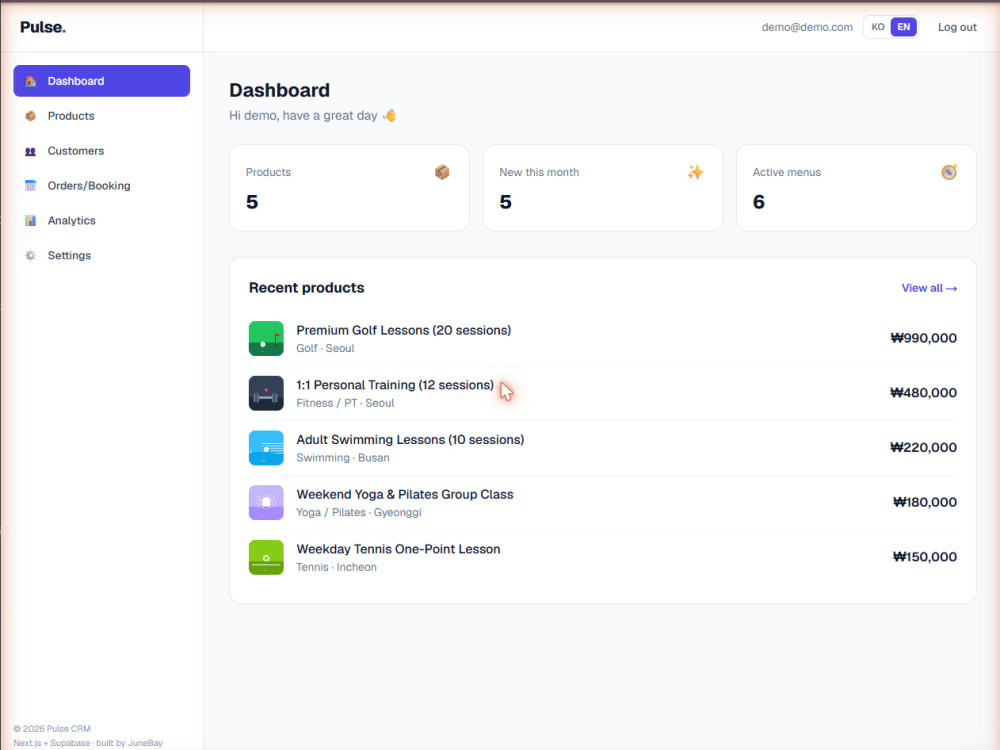Click the Golf · Seoul subtitle

click(325, 348)
